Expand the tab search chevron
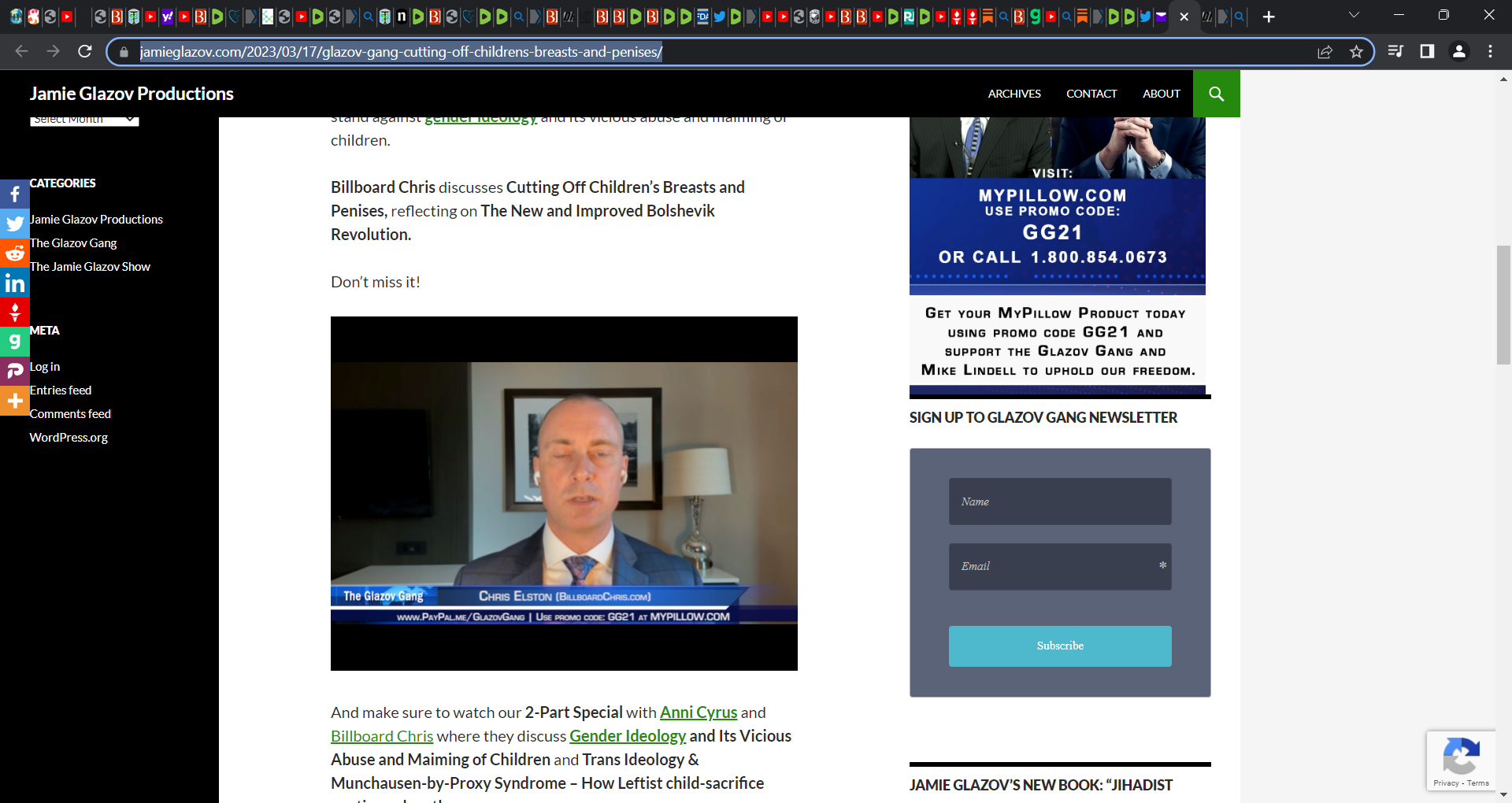Image resolution: width=1512 pixels, height=803 pixels. [x=1354, y=16]
